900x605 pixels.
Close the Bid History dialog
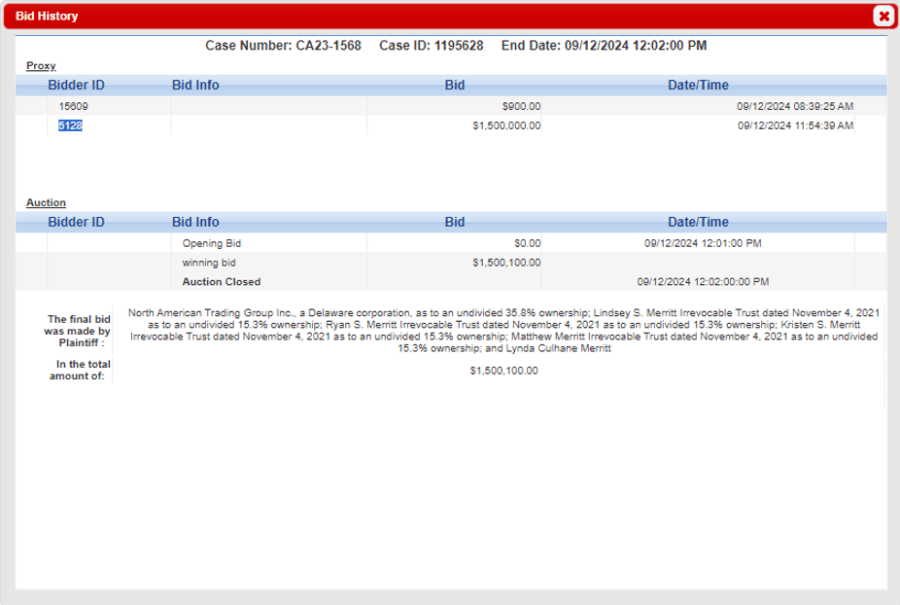(x=884, y=16)
